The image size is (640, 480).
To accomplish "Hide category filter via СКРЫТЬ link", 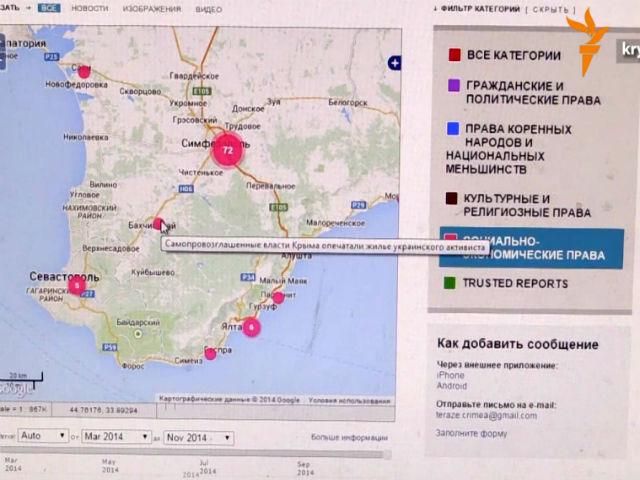I will [551, 9].
